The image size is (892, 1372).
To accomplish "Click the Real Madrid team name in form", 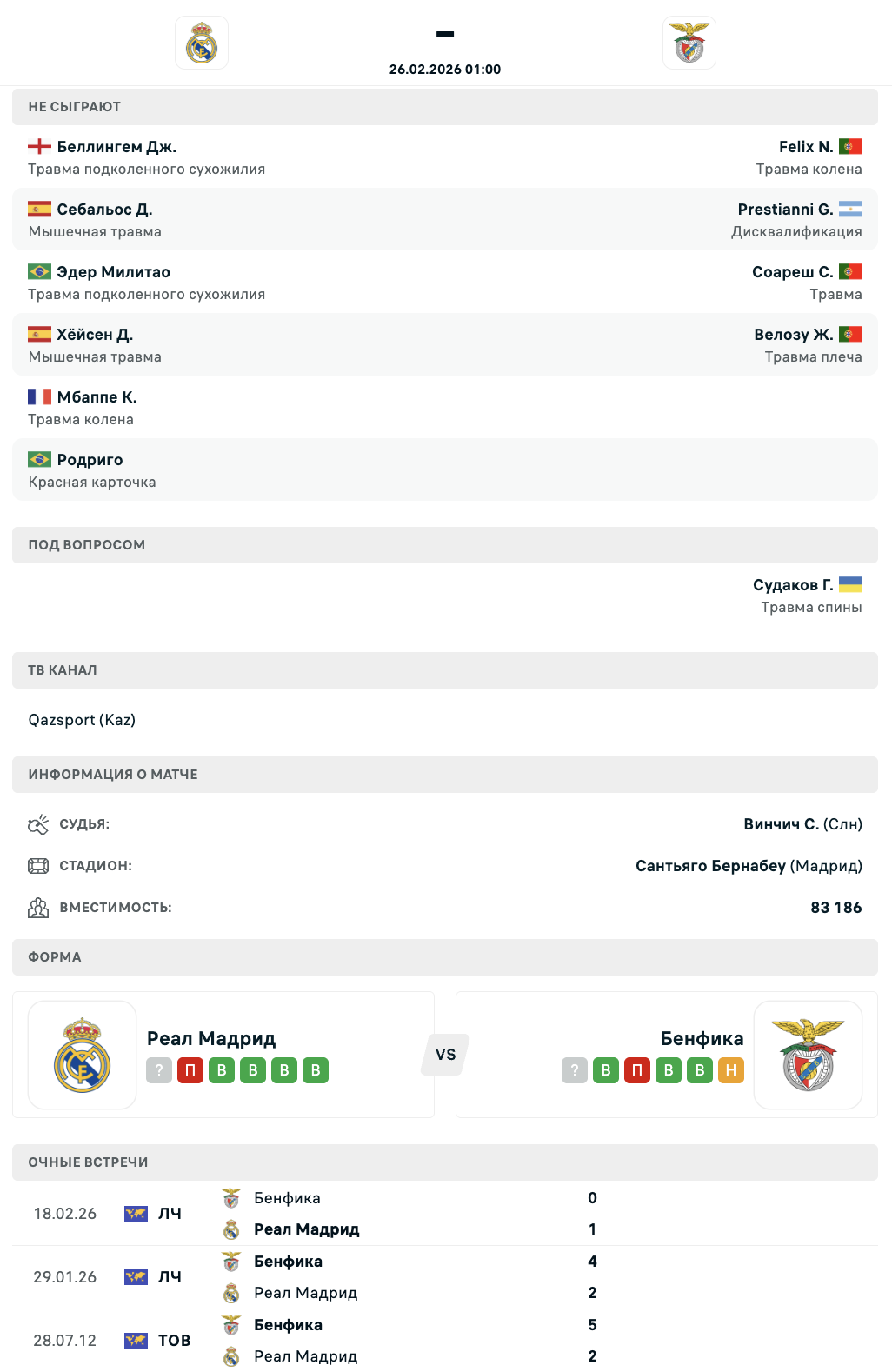I will (211, 1038).
